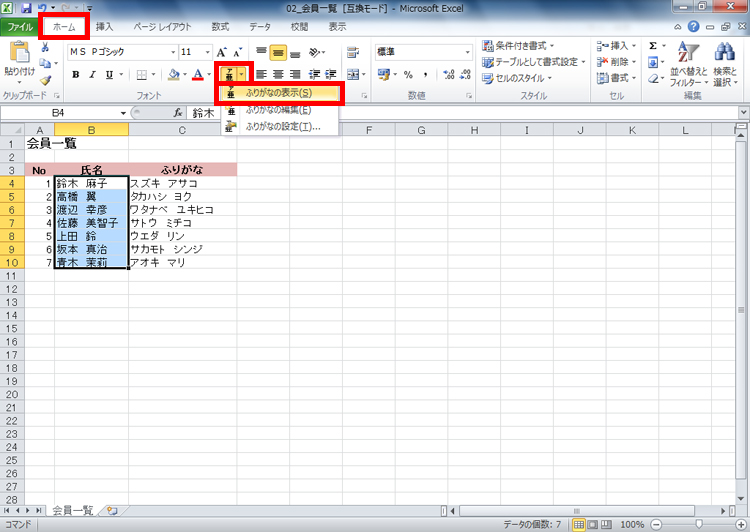Viewport: 750px width, 532px height.
Task: Click the Borders grid icon
Action: tap(142, 75)
